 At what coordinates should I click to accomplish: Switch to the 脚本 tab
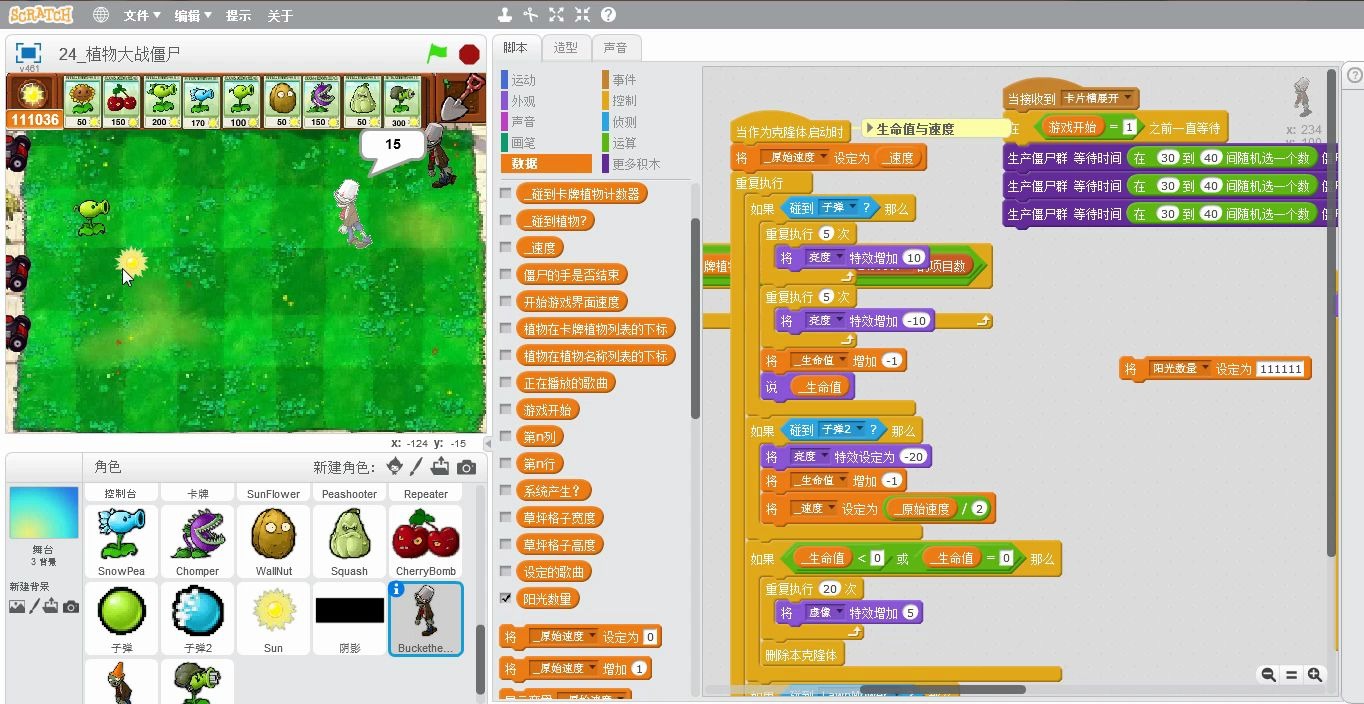coord(515,47)
